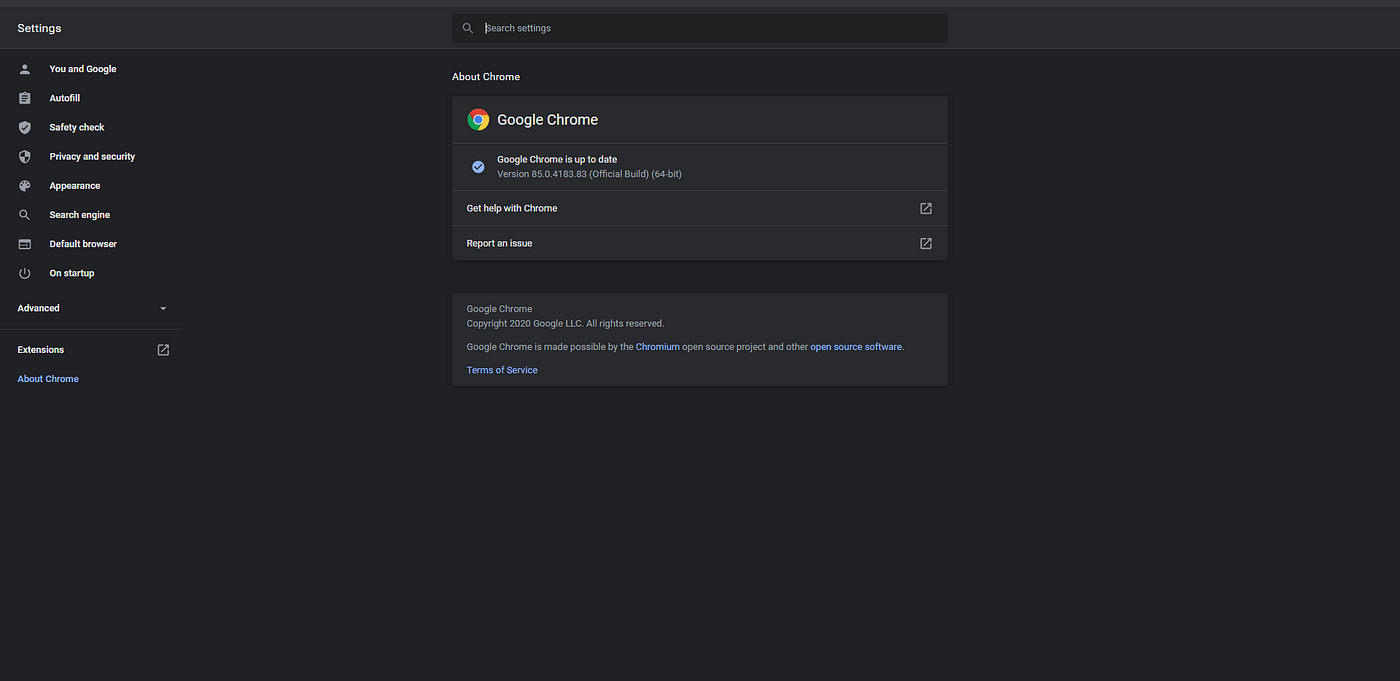Click the person icon beside You and Google
Viewport: 1400px width, 681px height.
(x=25, y=69)
